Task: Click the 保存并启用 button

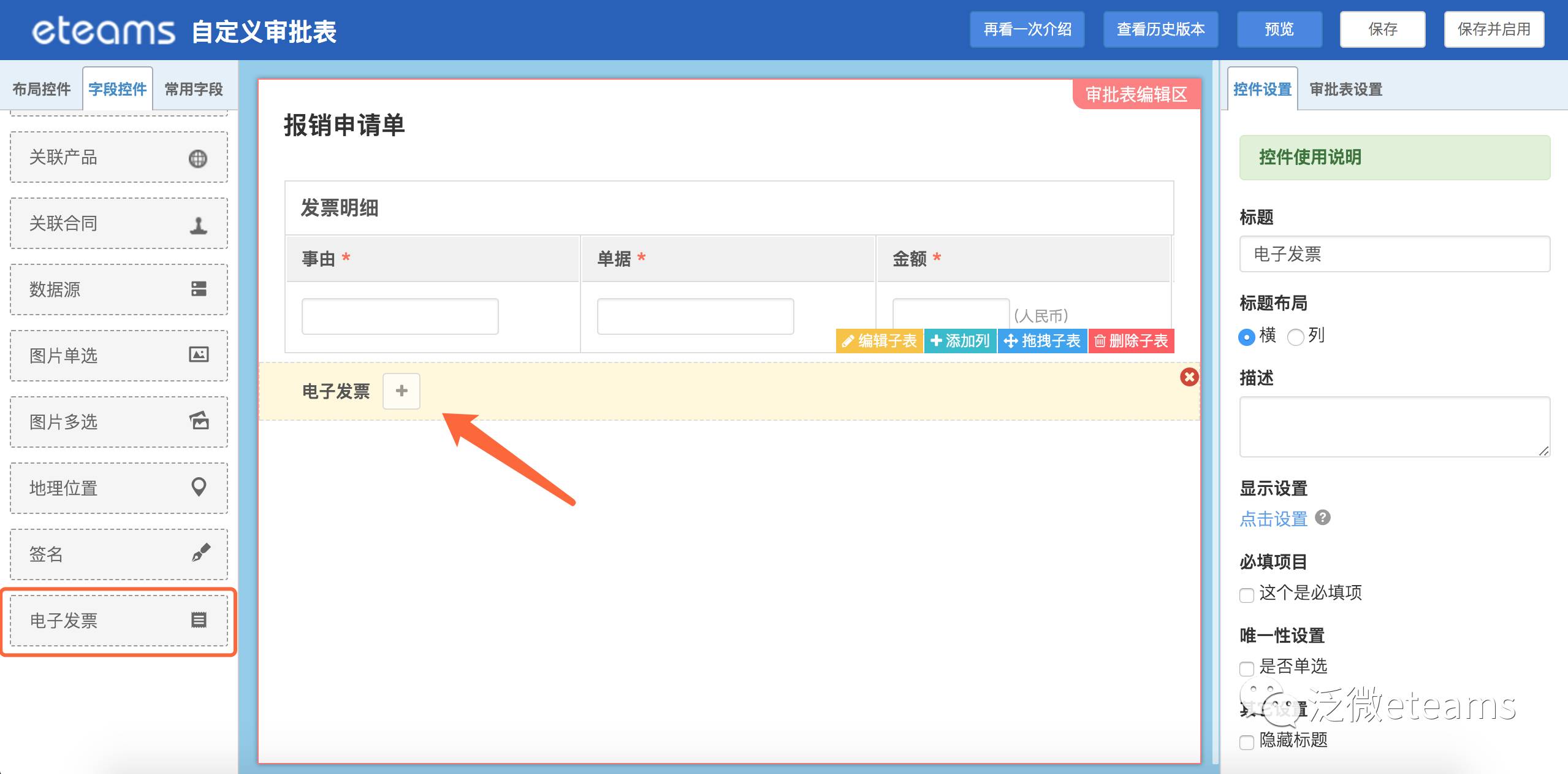Action: (x=1494, y=29)
